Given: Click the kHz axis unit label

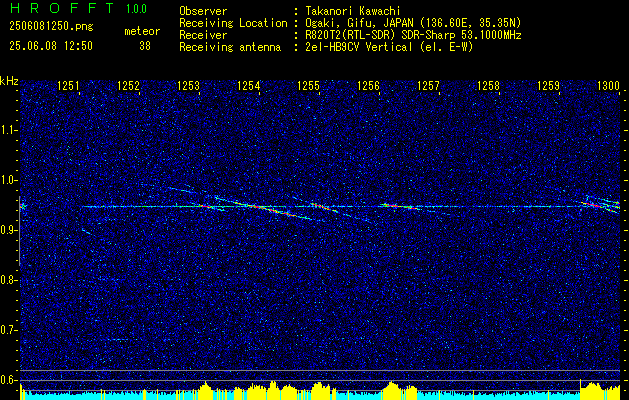Looking at the screenshot, I should (x=9, y=81).
